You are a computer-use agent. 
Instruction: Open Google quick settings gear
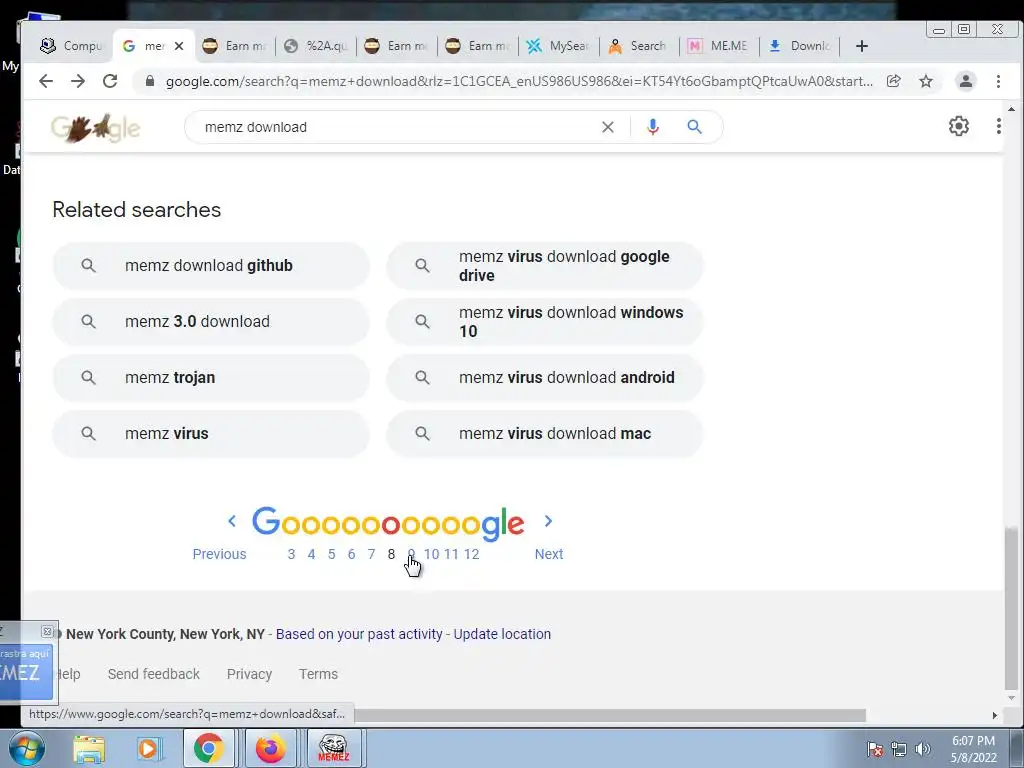click(958, 126)
